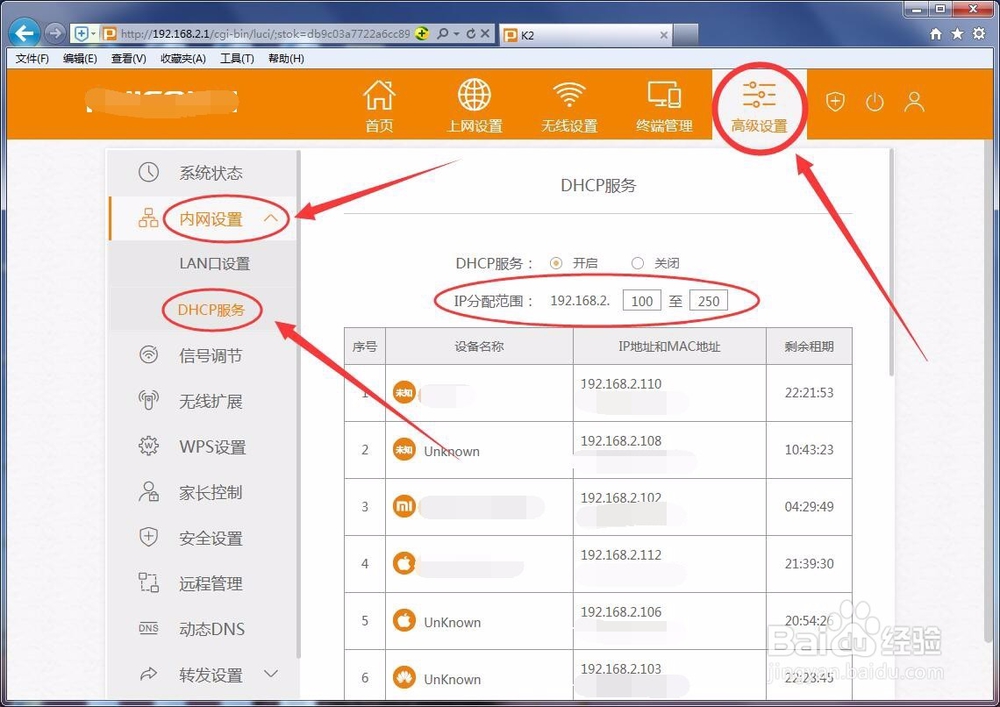The height and width of the screenshot is (707, 1000).
Task: Open the 工具(T) menu
Action: coord(238,58)
